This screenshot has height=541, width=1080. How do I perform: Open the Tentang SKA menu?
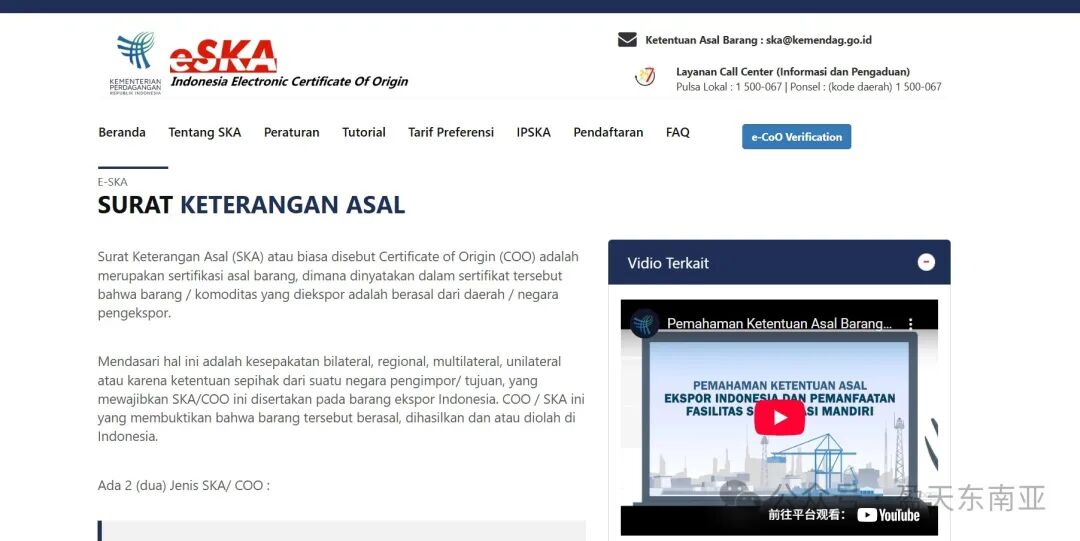tap(205, 132)
